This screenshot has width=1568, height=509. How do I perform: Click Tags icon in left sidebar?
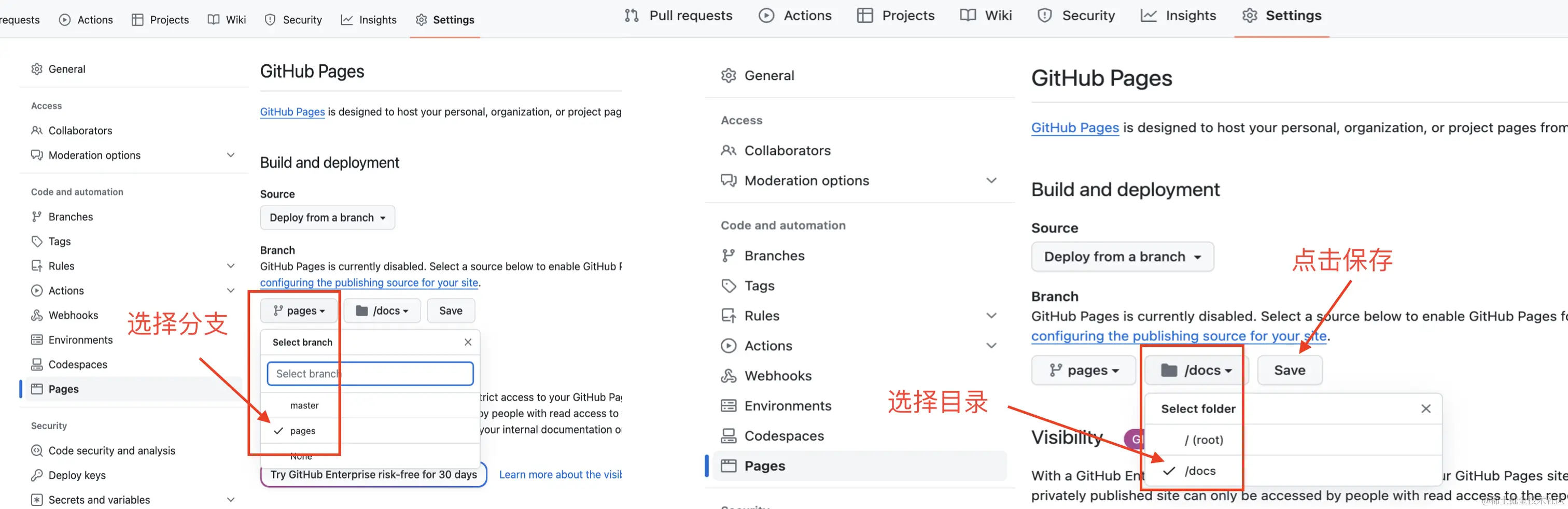point(37,242)
